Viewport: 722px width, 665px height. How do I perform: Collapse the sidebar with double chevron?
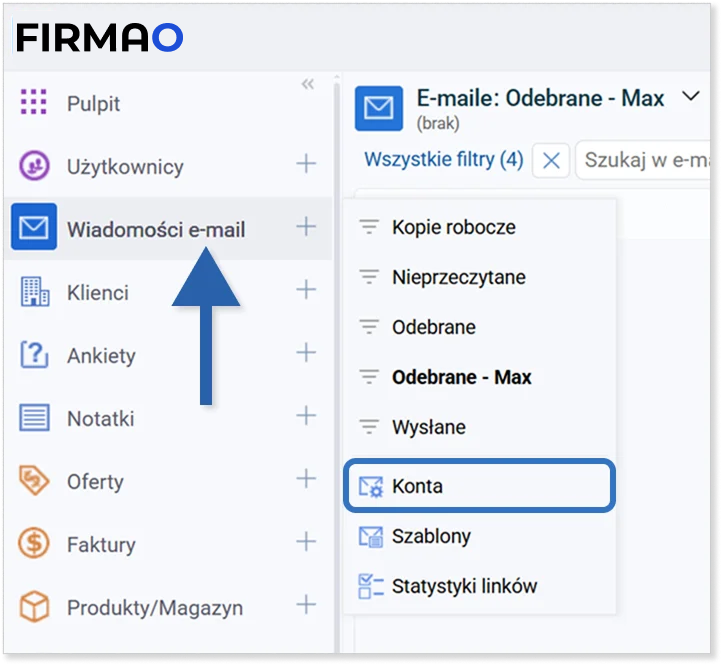click(308, 85)
